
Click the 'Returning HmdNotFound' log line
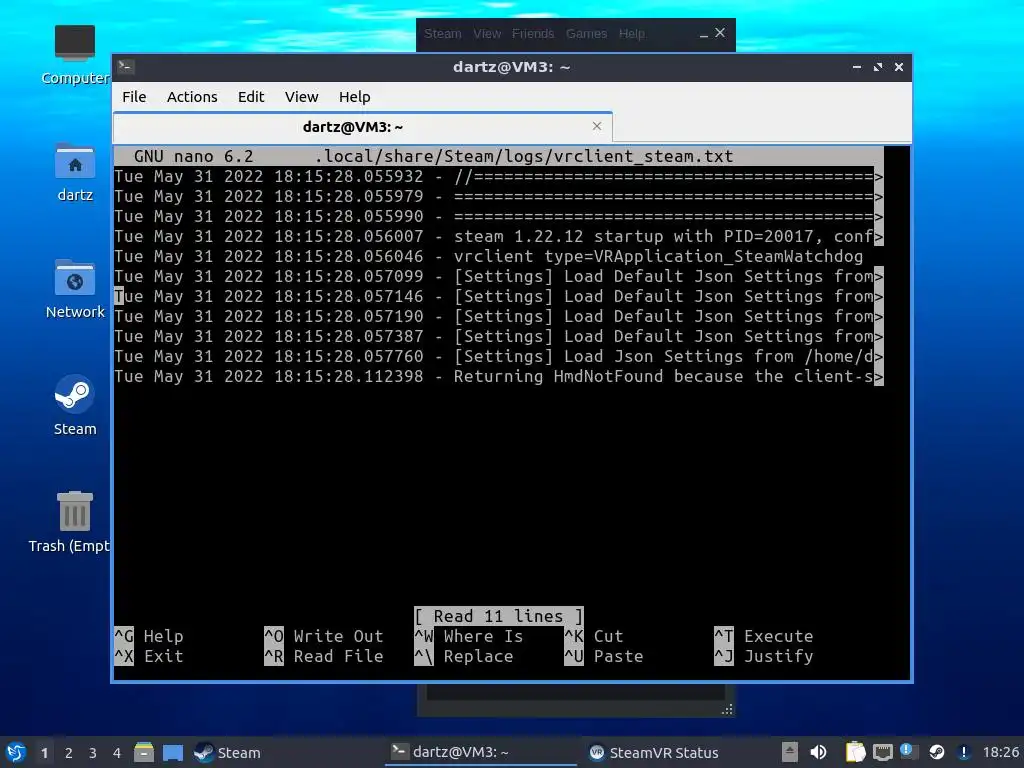(499, 376)
